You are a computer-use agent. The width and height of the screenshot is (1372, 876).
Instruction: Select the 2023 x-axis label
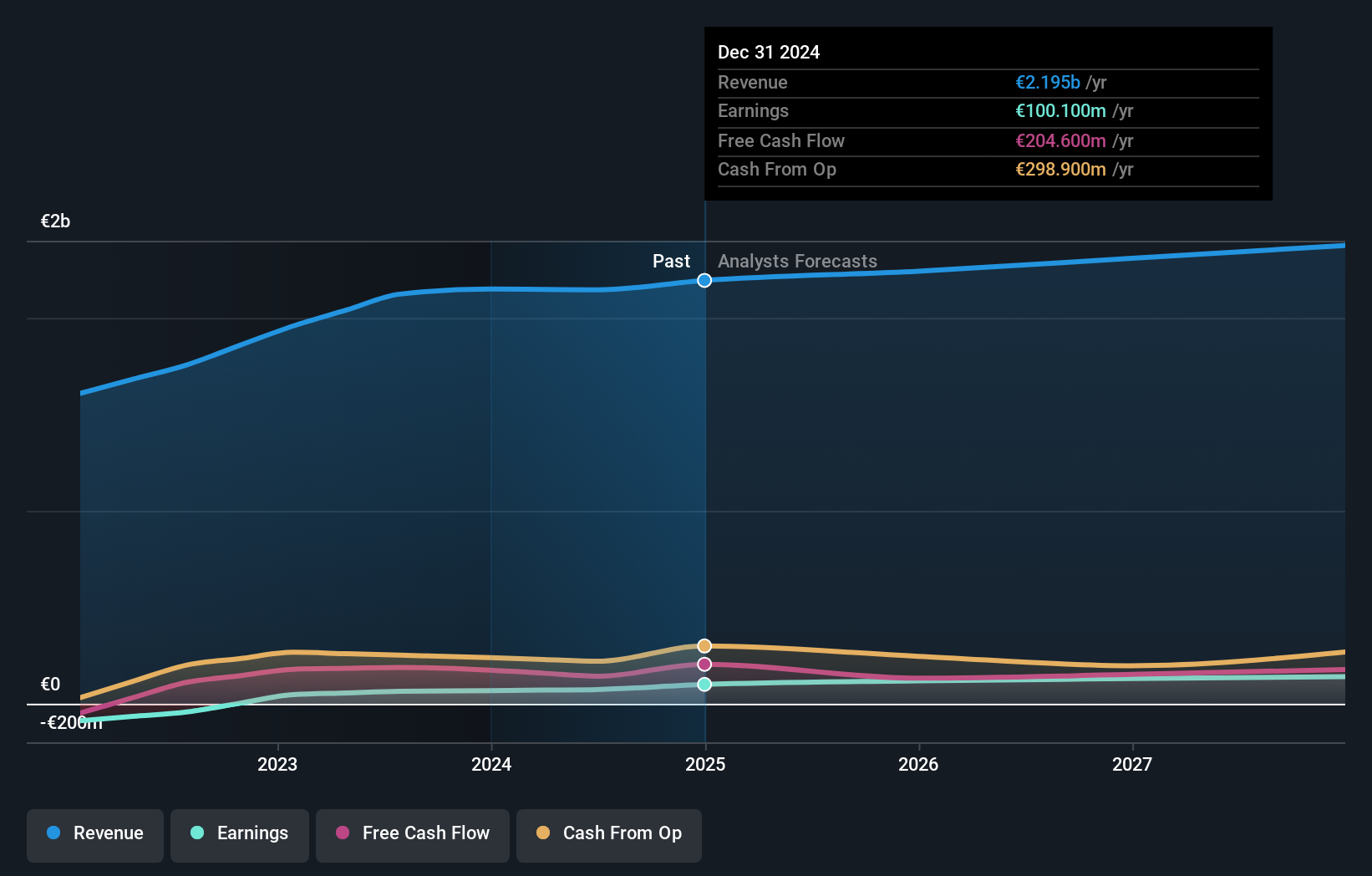[277, 764]
